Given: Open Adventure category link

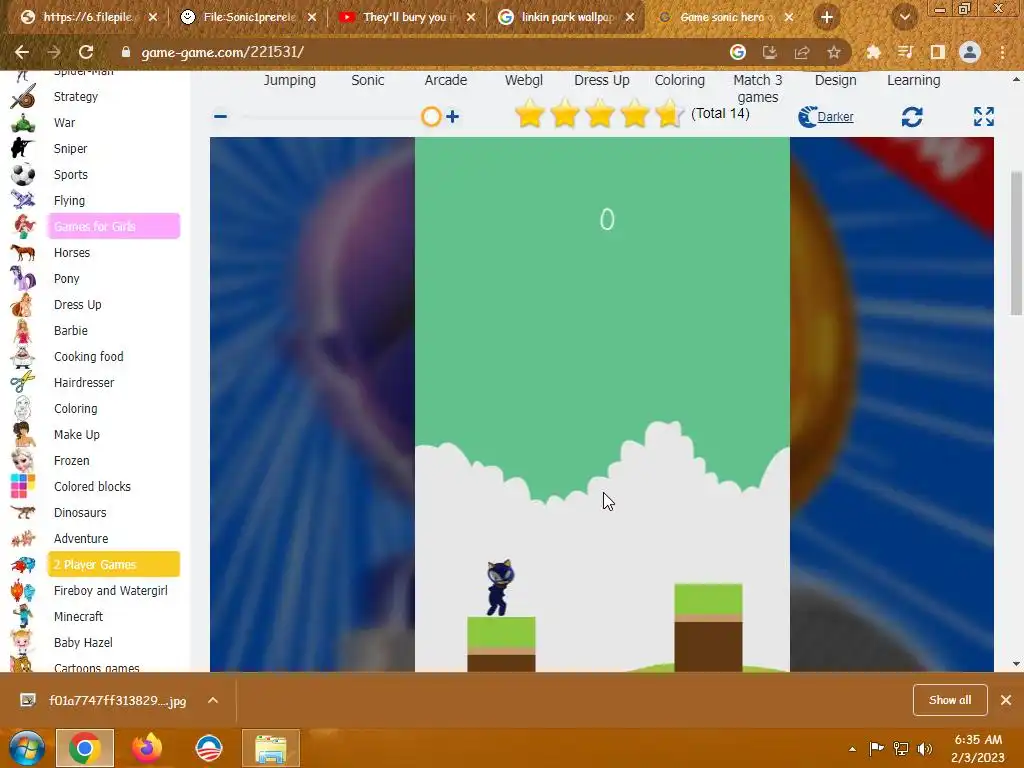Looking at the screenshot, I should [81, 539].
